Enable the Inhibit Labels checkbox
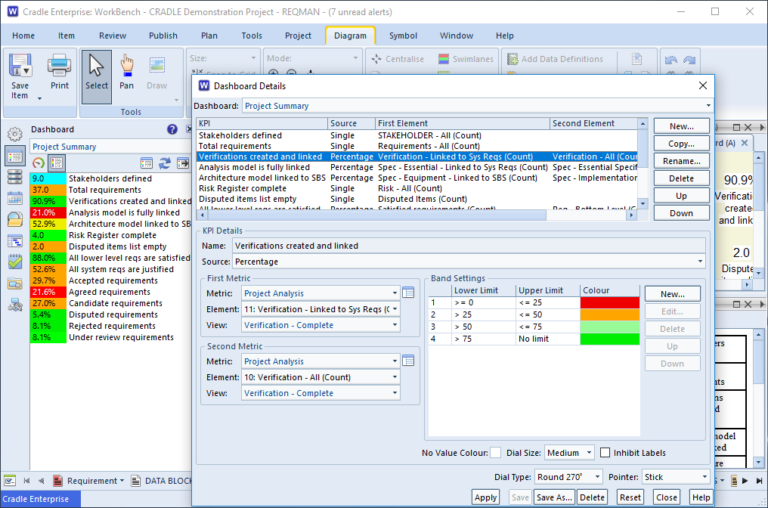The image size is (768, 508). tap(606, 453)
